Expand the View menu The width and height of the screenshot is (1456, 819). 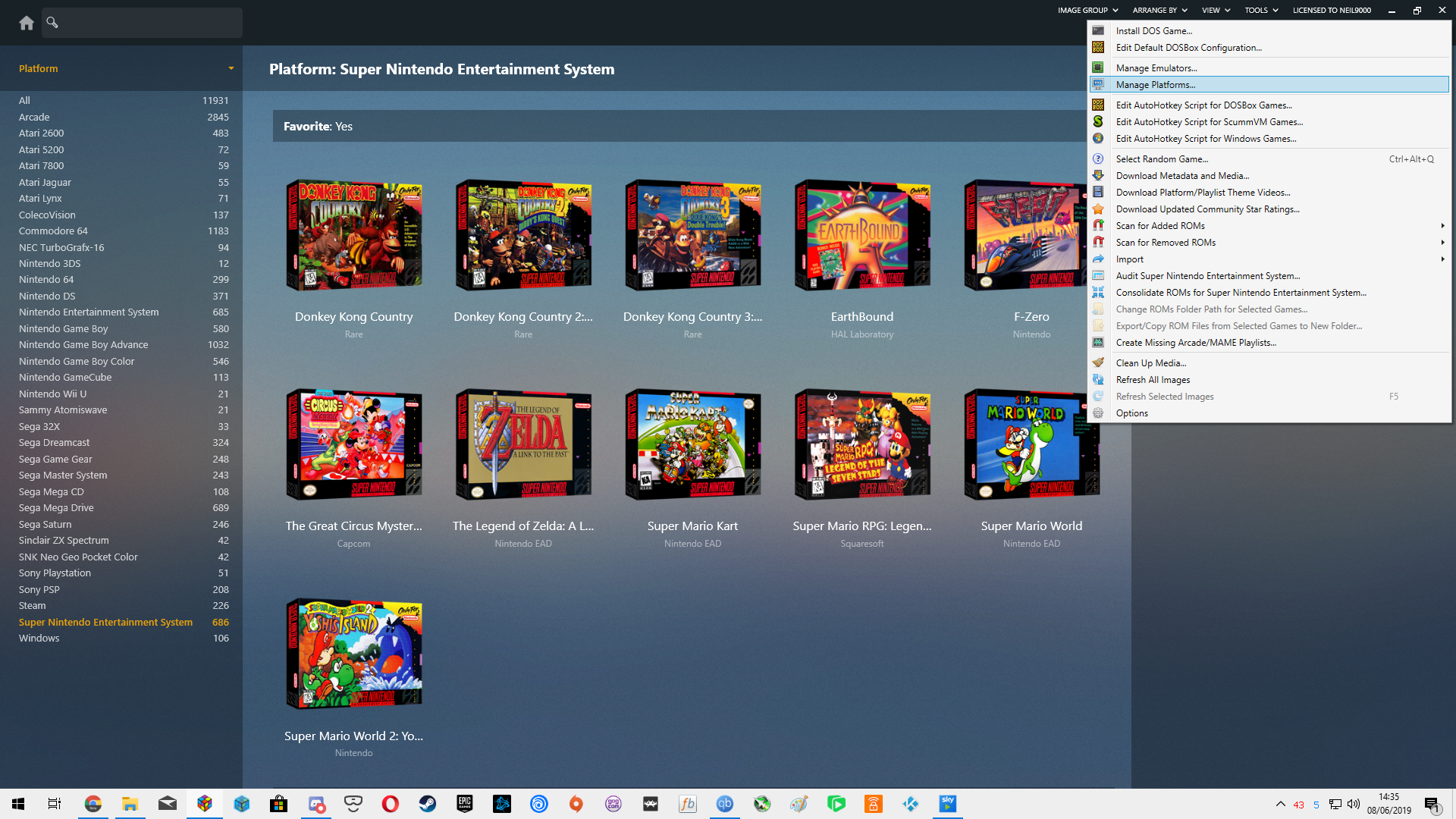[1216, 11]
